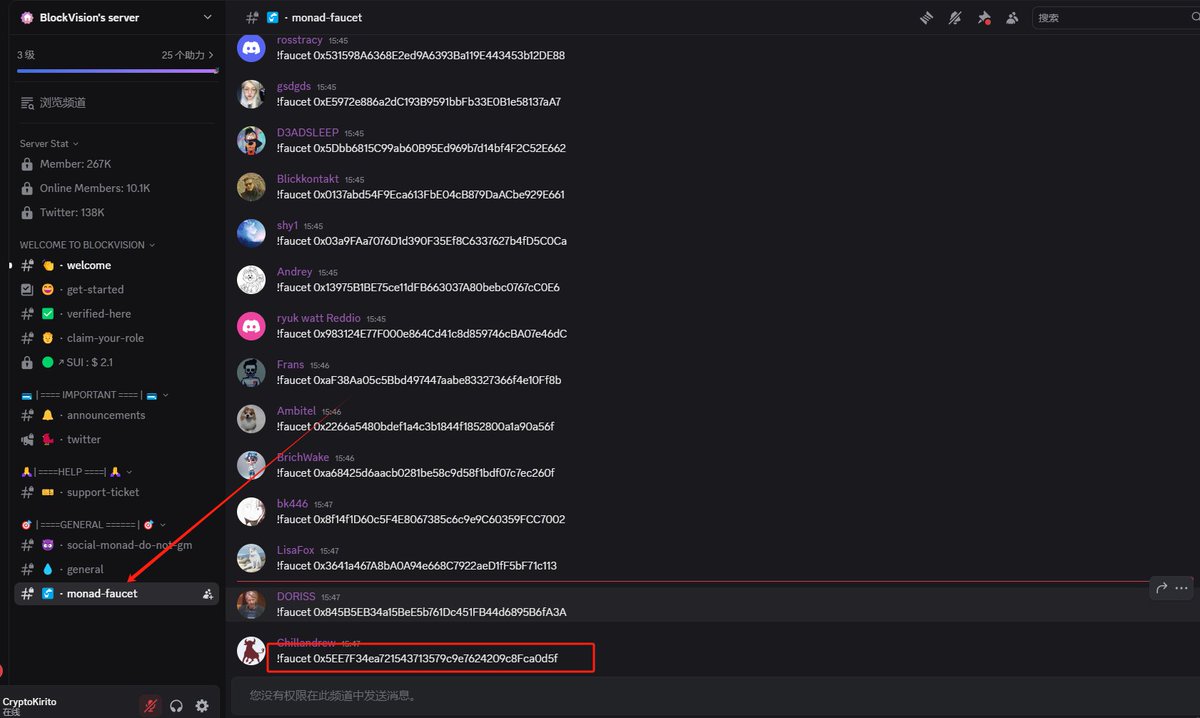Click the 3 级 server level label
The image size is (1200, 718).
(x=26, y=55)
